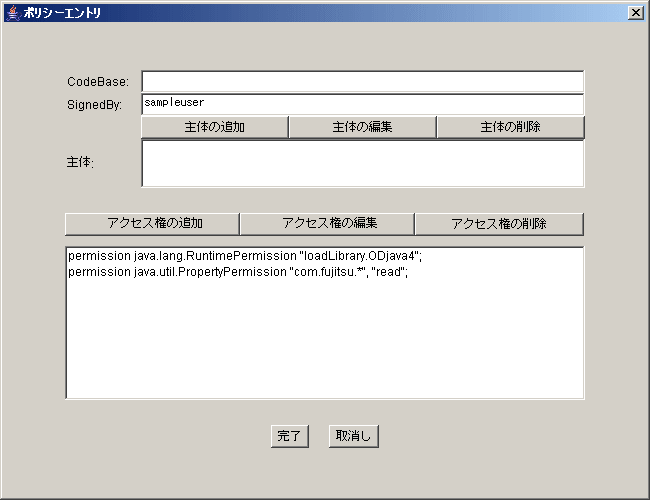Click the CodeBase label
Screen dimensions: 650x500
(x=97, y=81)
